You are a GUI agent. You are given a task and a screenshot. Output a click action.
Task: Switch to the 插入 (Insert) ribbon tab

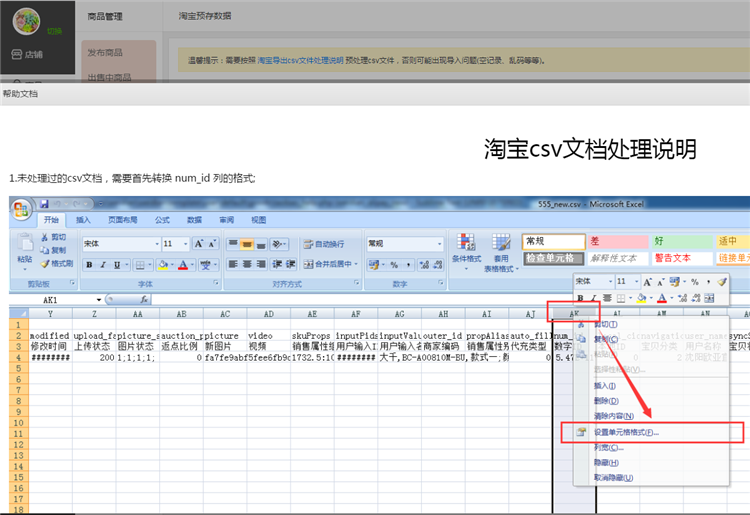pos(83,220)
